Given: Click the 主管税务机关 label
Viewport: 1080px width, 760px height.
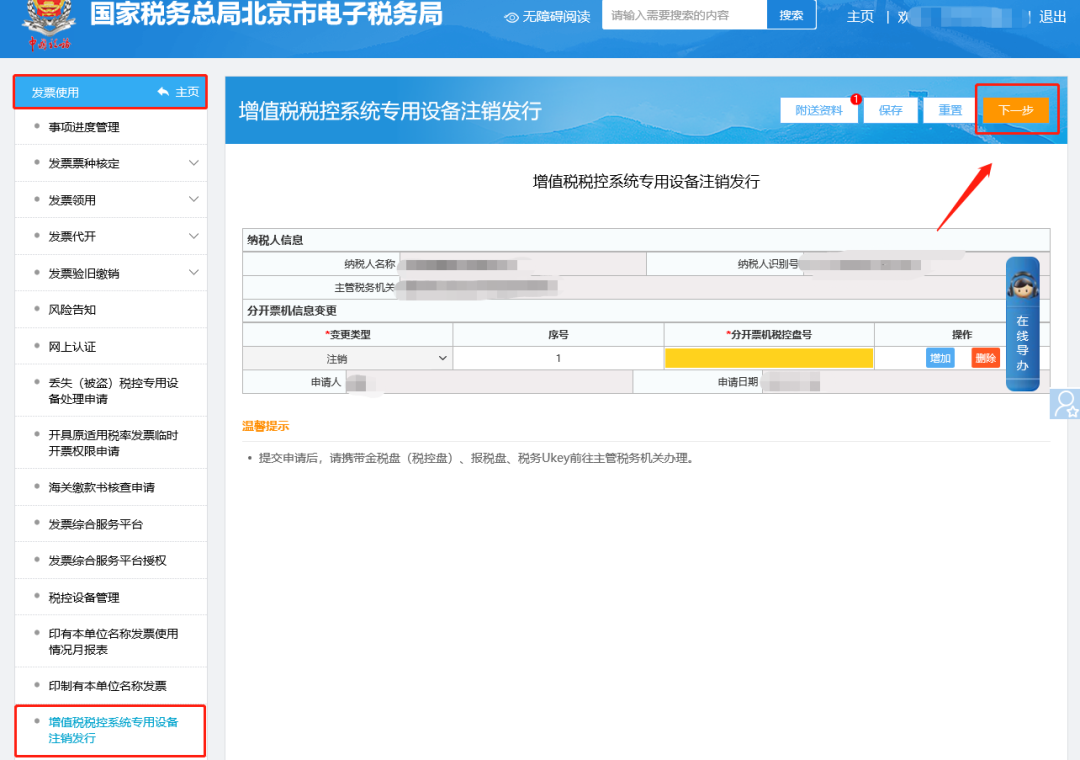Looking at the screenshot, I should point(365,287).
